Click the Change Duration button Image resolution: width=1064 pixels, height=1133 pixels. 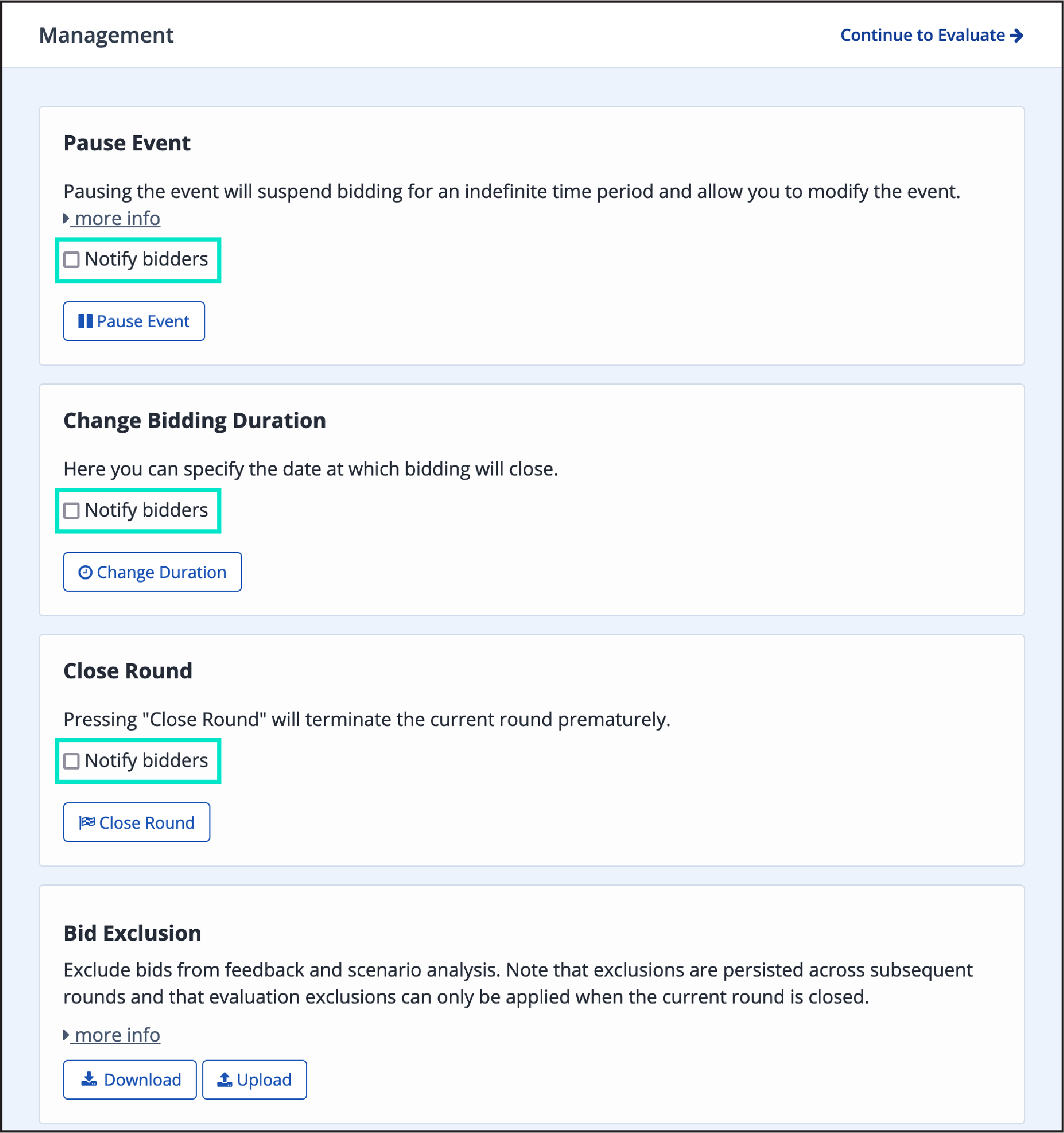pyautogui.click(x=152, y=572)
